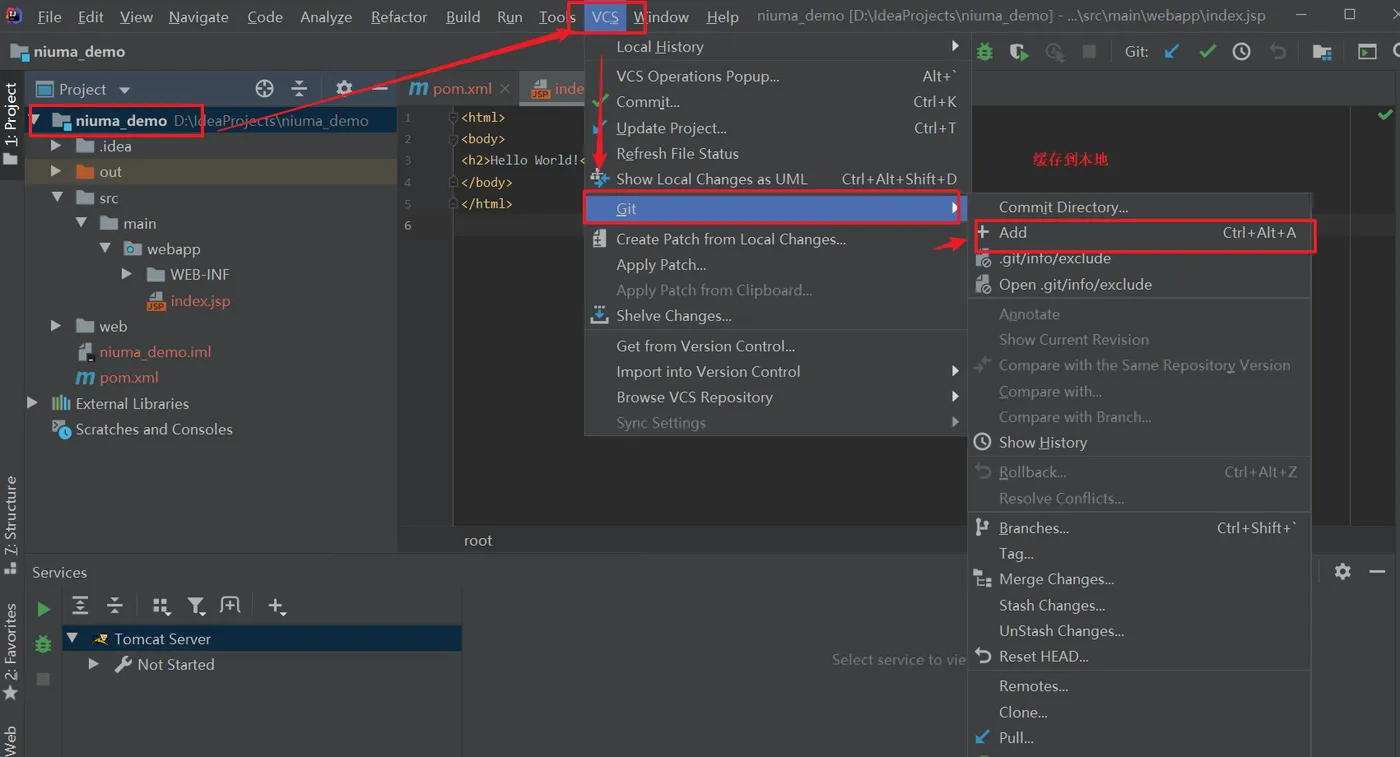1400x757 pixels.
Task: Open Services panel gear settings
Action: (x=1343, y=571)
